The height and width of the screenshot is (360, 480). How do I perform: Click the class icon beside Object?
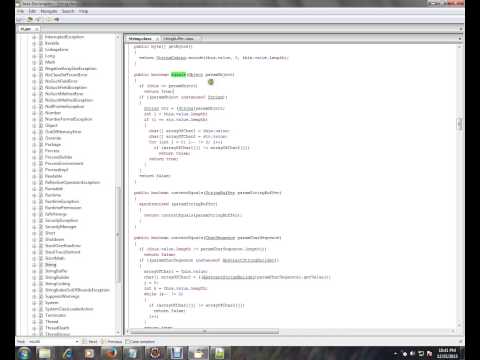pyautogui.click(x=41, y=126)
